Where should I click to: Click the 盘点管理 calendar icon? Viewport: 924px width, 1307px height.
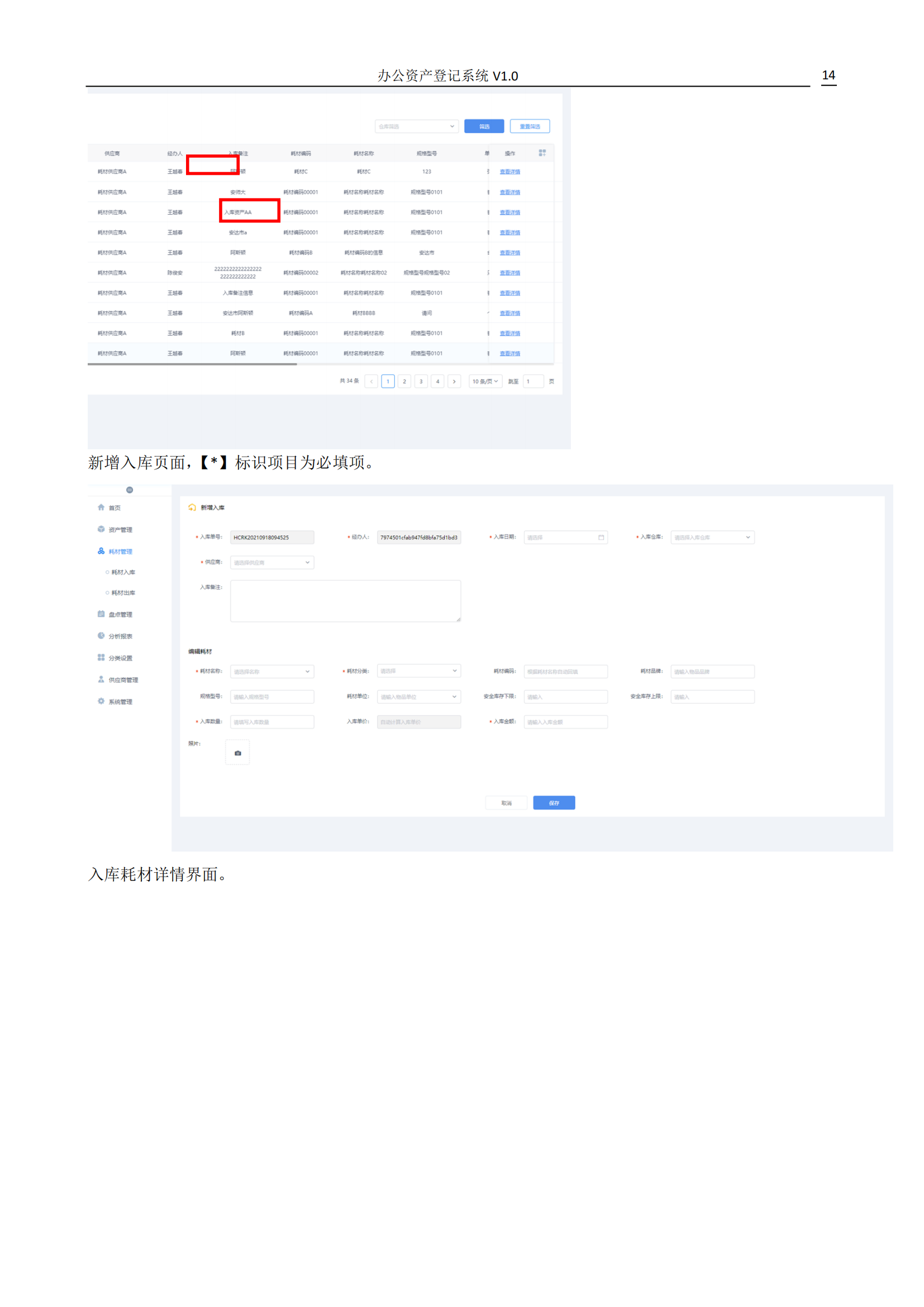coord(101,614)
